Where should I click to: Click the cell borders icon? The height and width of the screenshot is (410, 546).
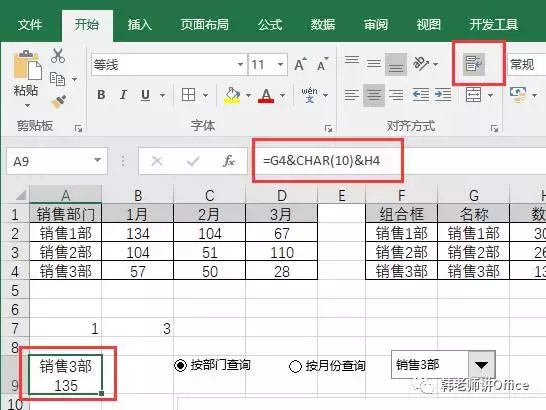pyautogui.click(x=188, y=94)
